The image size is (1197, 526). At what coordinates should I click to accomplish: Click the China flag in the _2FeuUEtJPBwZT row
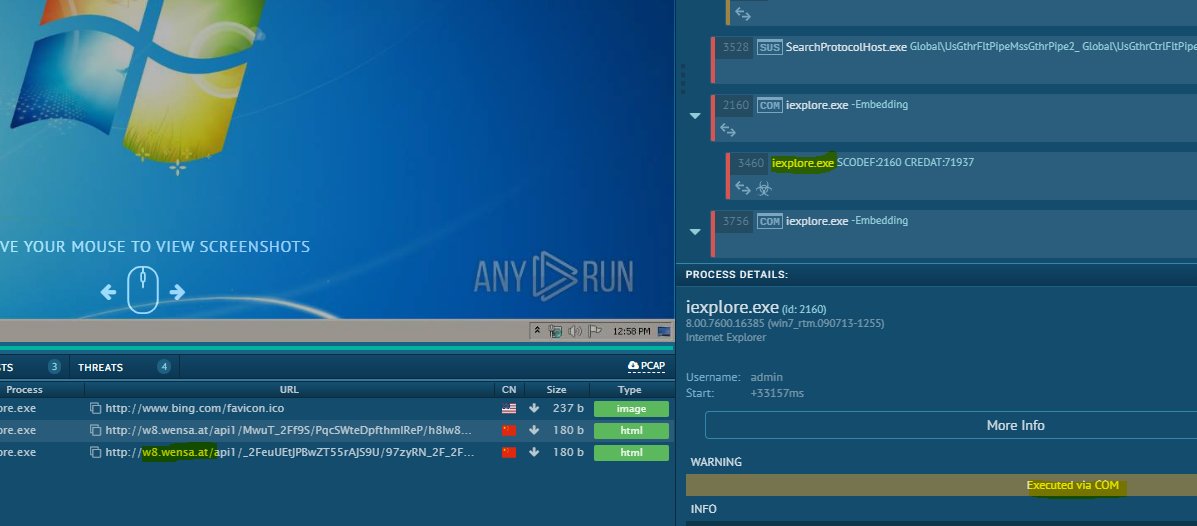(x=509, y=453)
